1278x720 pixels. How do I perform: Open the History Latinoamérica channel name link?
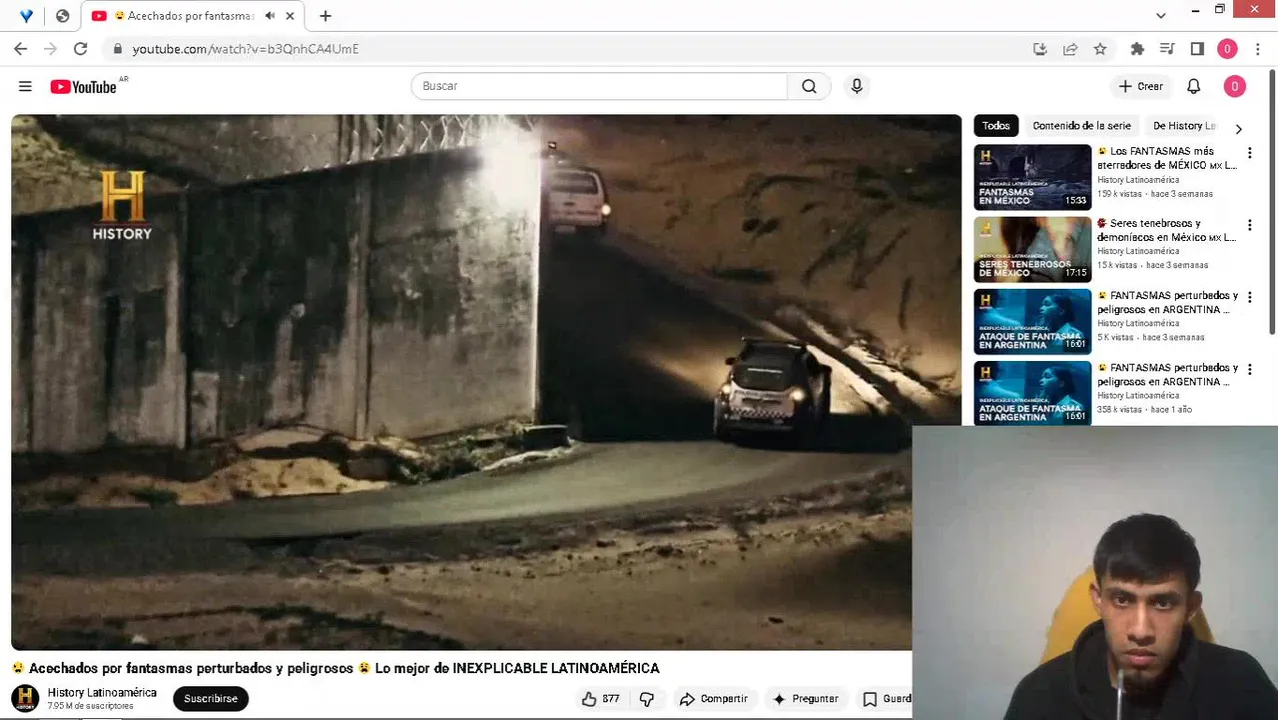tap(102, 692)
